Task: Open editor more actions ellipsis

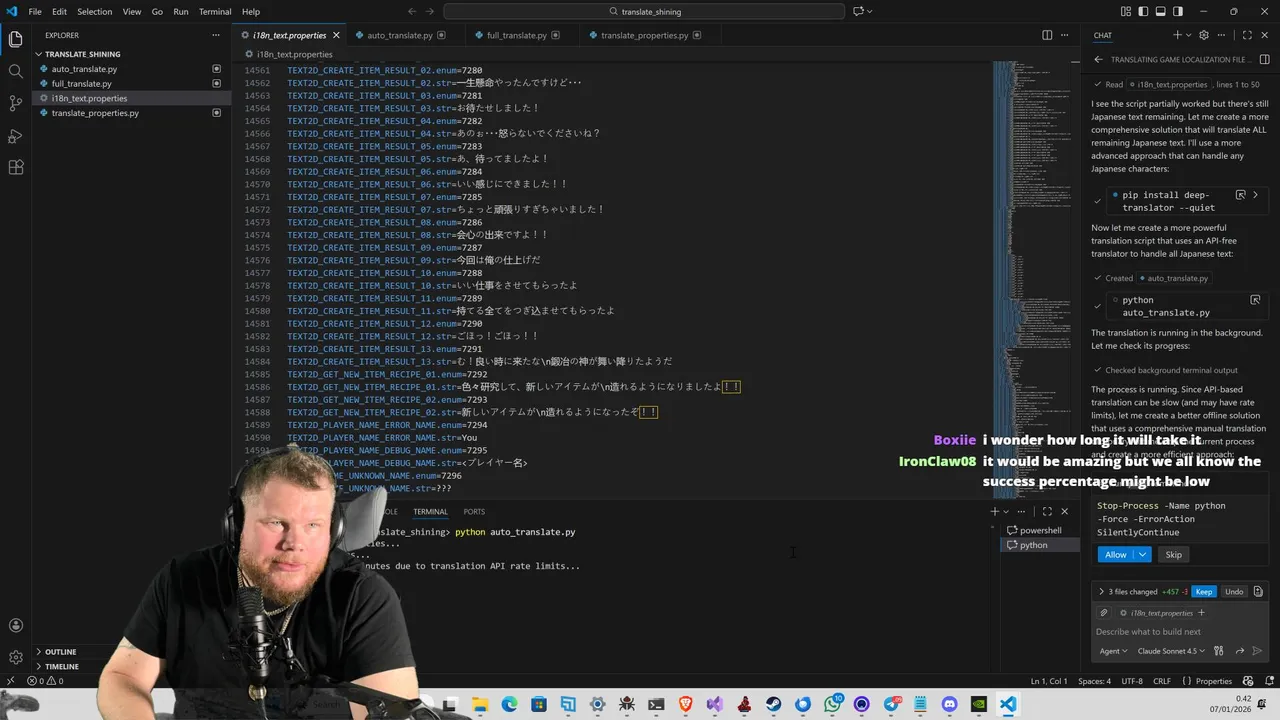Action: pos(1066,35)
